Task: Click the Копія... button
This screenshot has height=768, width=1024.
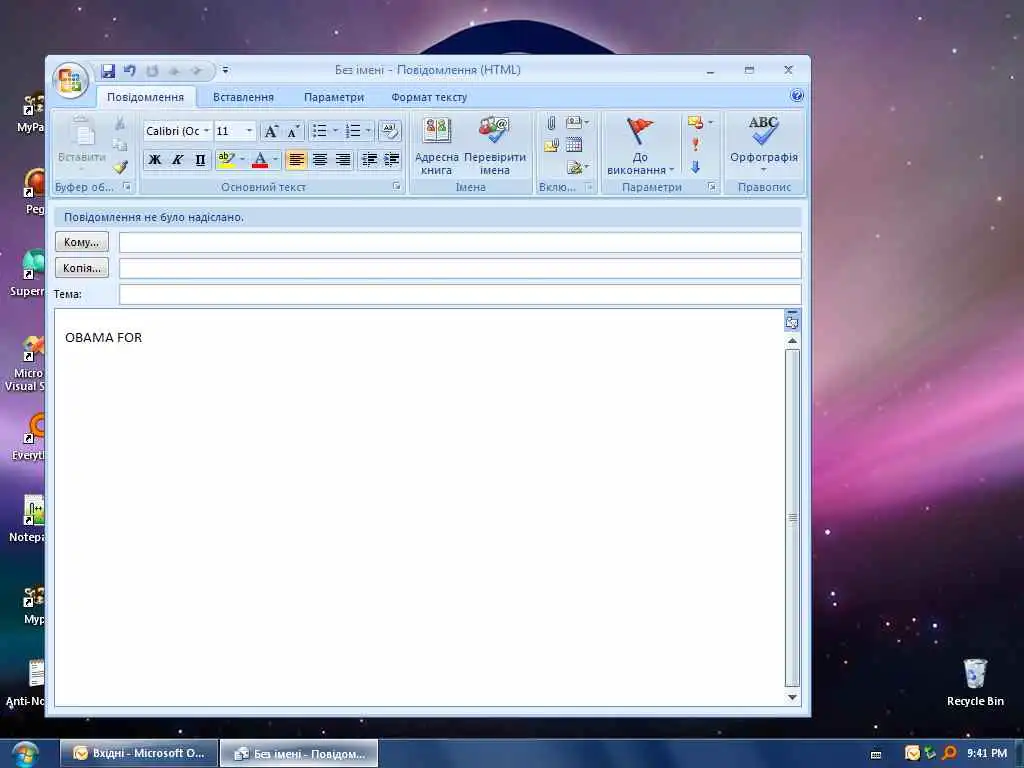Action: (x=82, y=268)
